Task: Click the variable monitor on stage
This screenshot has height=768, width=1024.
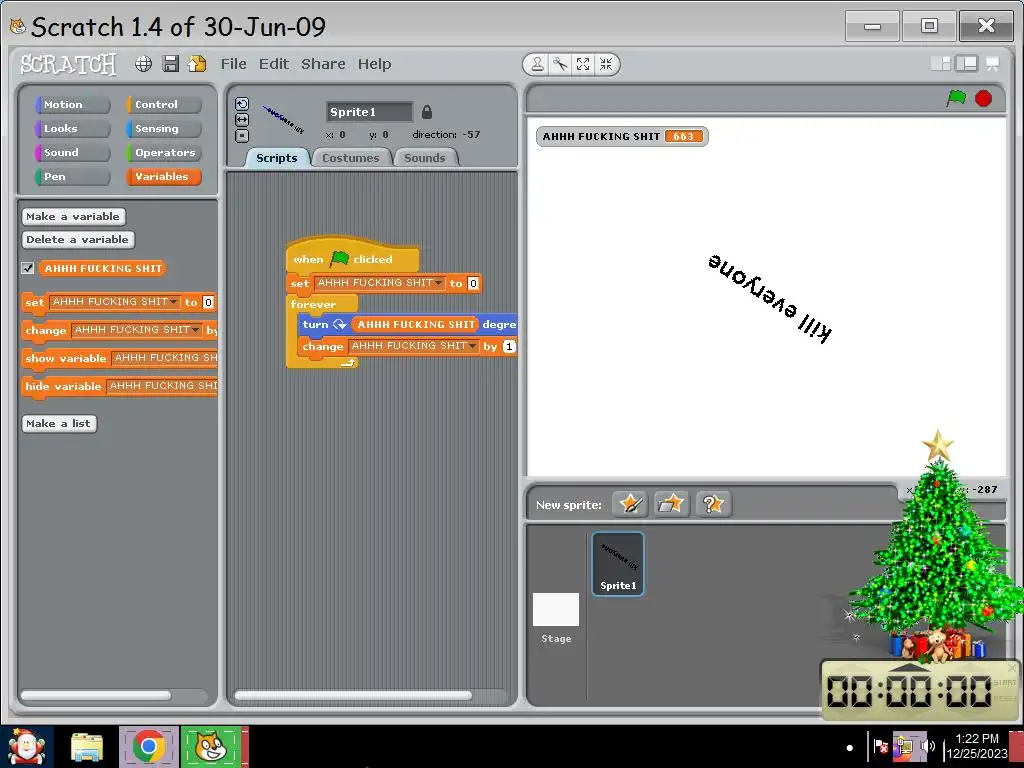Action: [x=622, y=136]
